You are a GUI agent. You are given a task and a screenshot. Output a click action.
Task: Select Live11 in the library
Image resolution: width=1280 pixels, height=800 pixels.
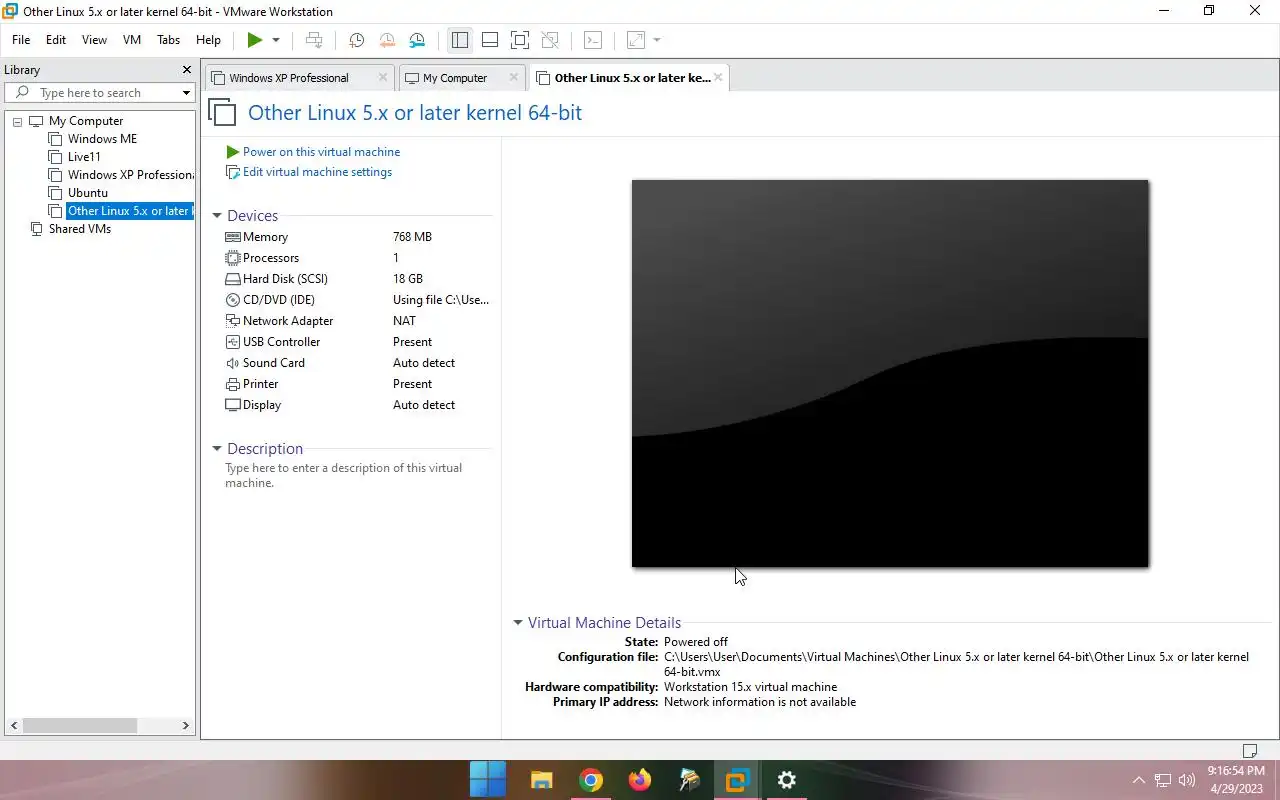pyautogui.click(x=84, y=157)
